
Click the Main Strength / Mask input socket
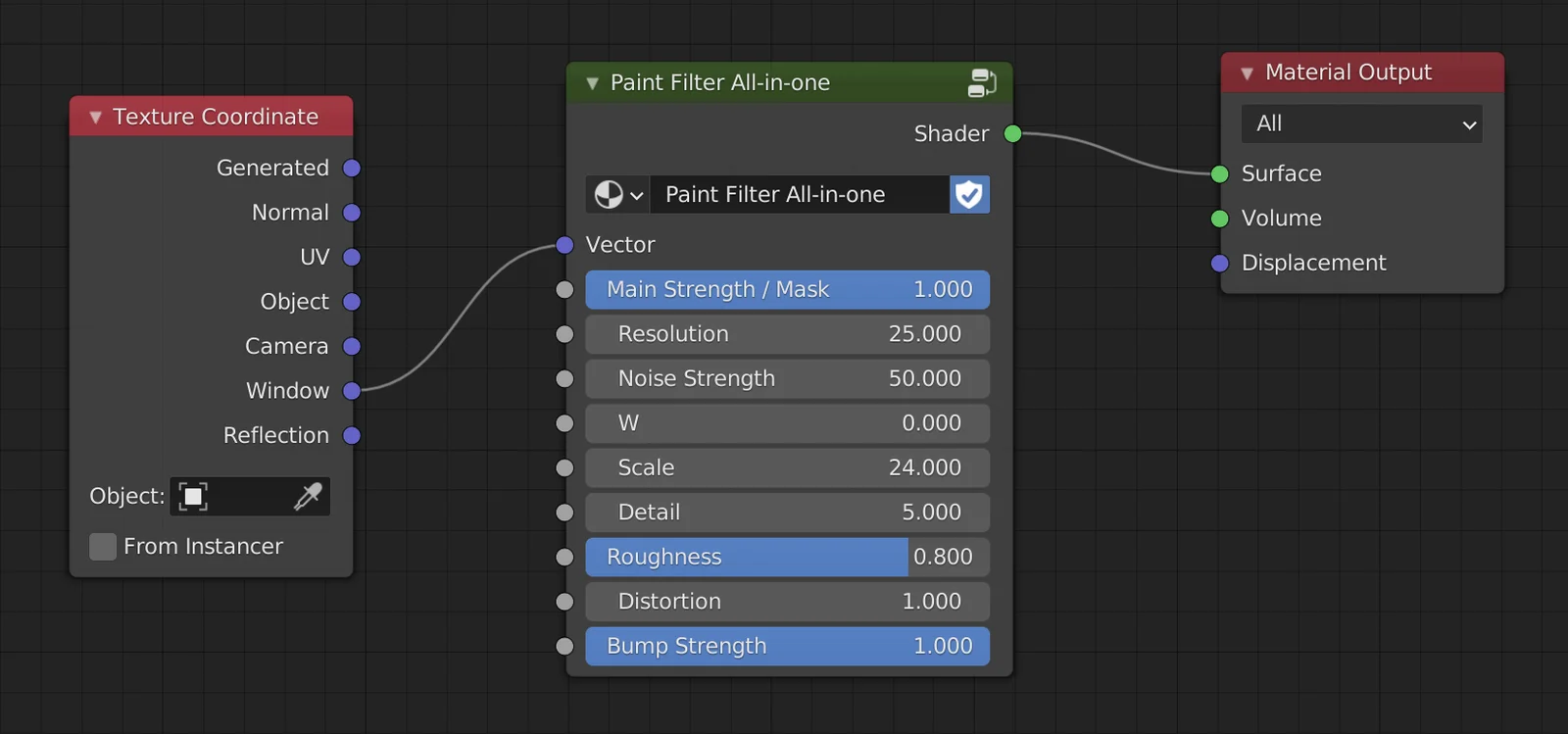coord(564,290)
